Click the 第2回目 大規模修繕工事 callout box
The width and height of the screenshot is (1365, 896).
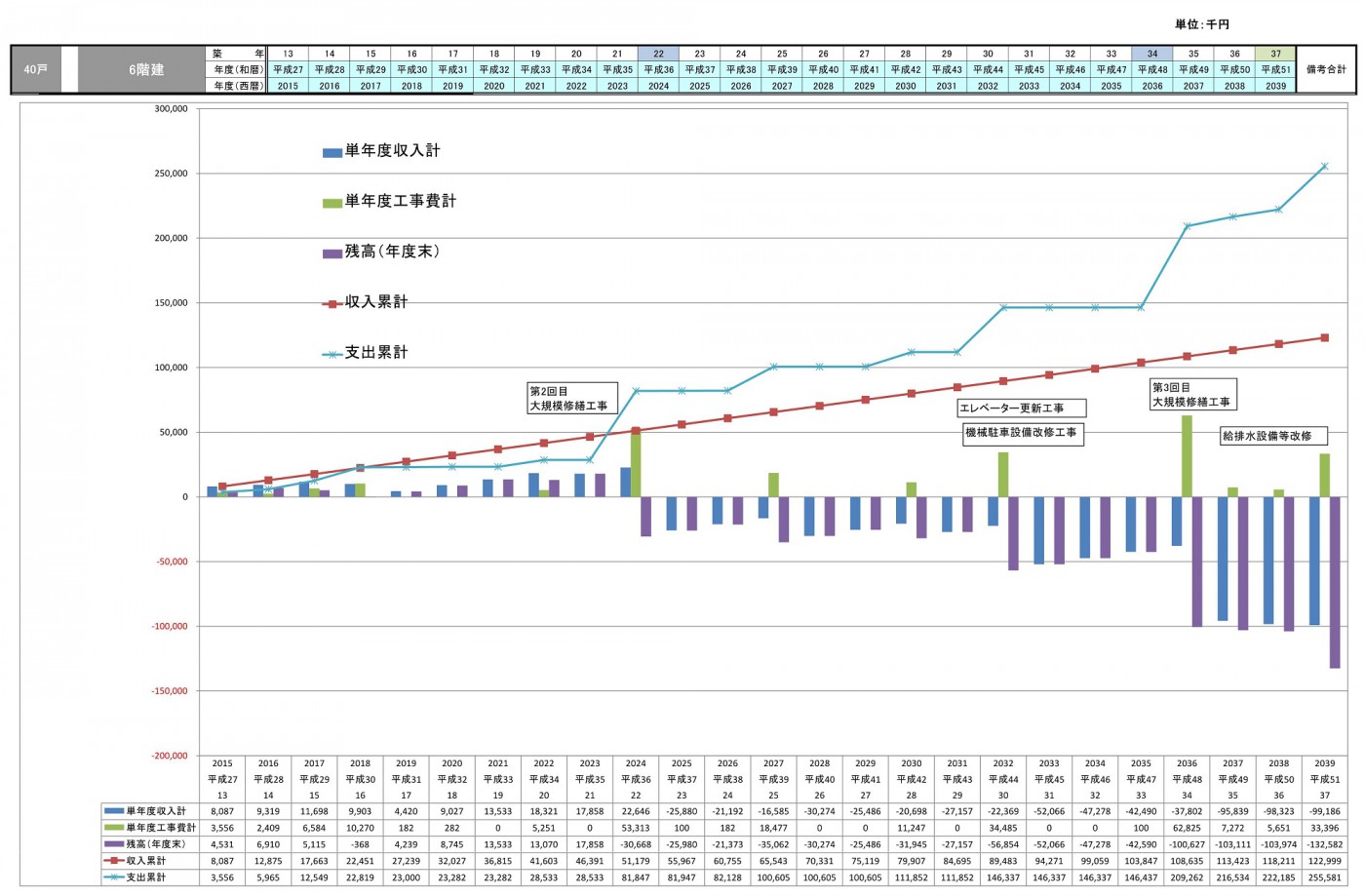click(x=571, y=398)
